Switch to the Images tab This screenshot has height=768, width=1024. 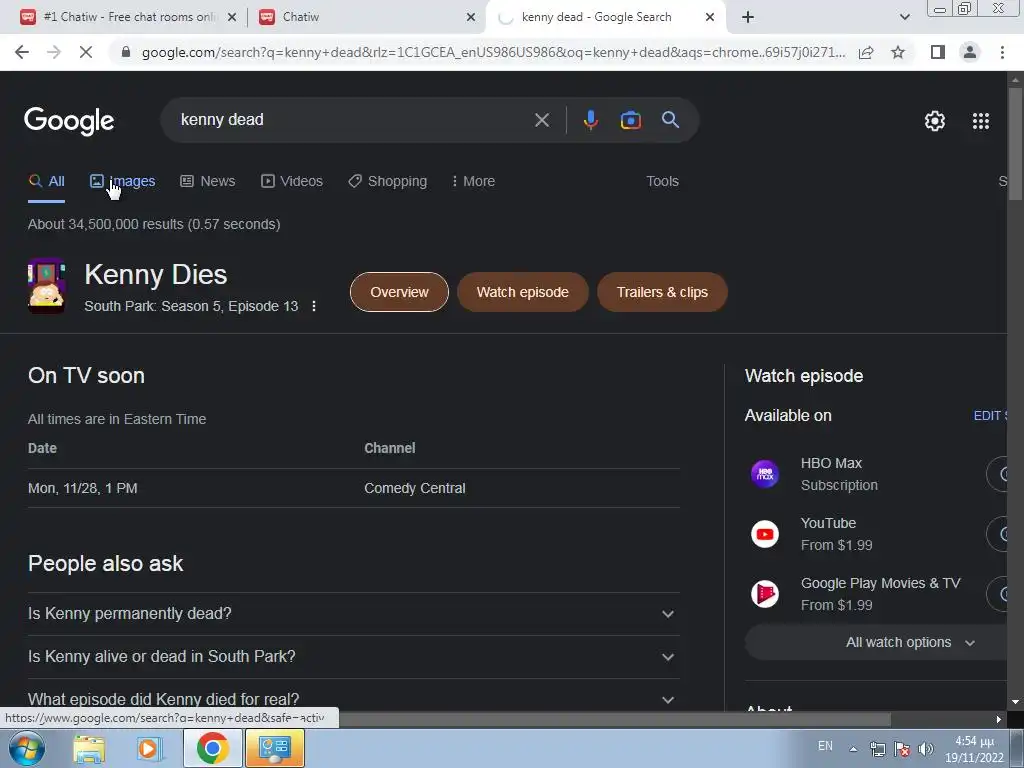click(123, 181)
